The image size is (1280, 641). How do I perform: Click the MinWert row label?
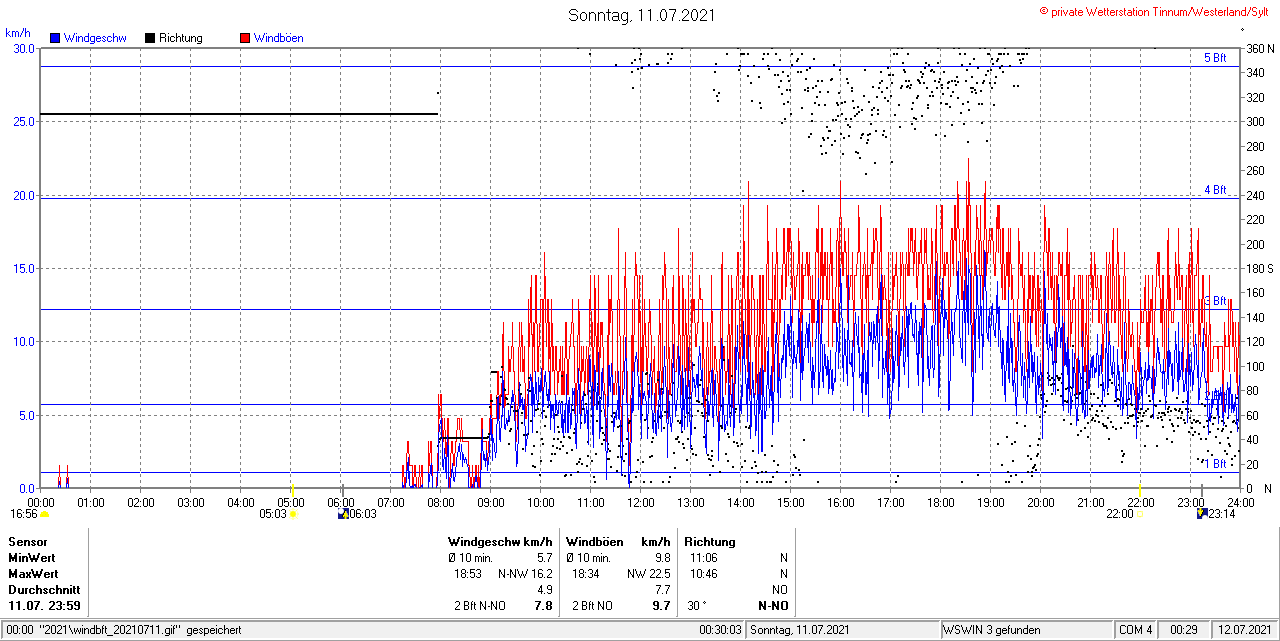point(32,558)
